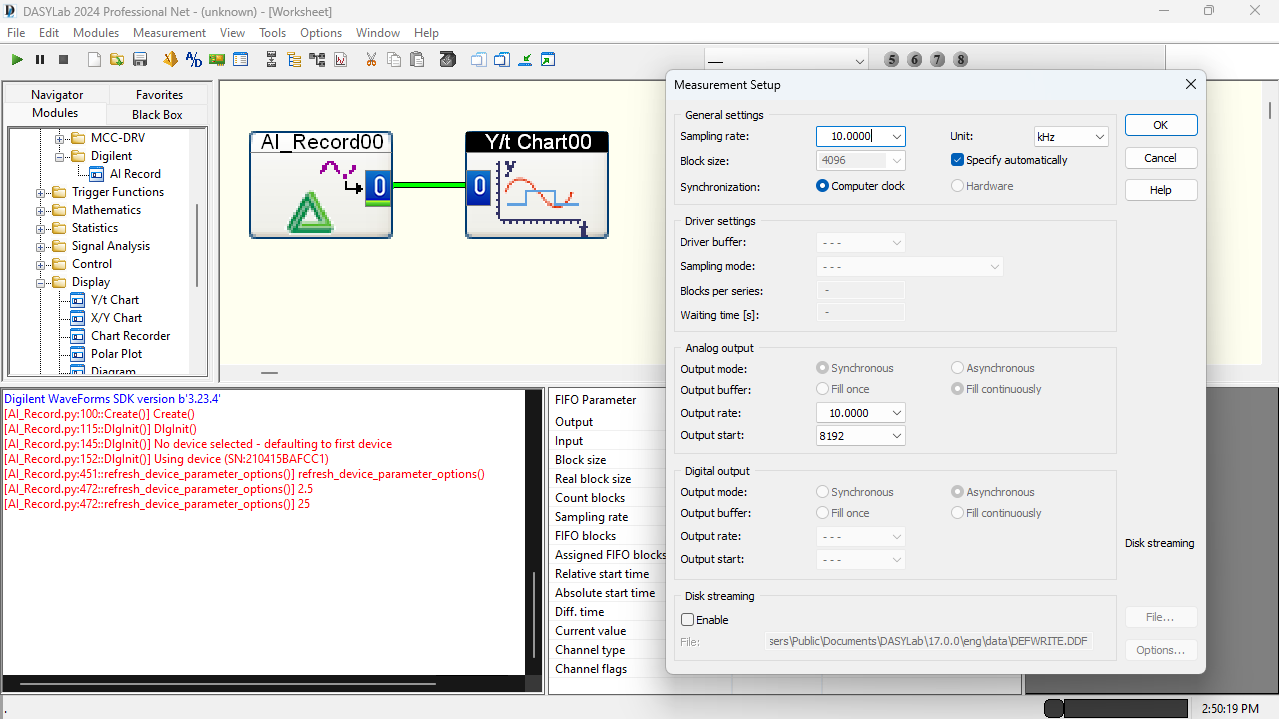Viewport: 1279px width, 719px height.
Task: Enable disk streaming with the Enable checkbox
Action: 687,619
